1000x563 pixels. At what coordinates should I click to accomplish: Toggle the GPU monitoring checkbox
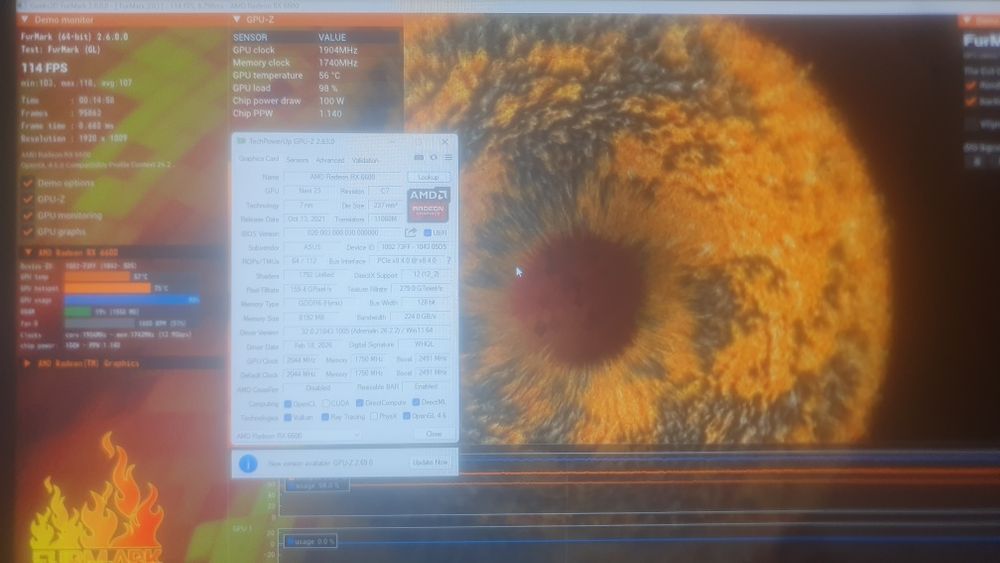pyautogui.click(x=27, y=216)
